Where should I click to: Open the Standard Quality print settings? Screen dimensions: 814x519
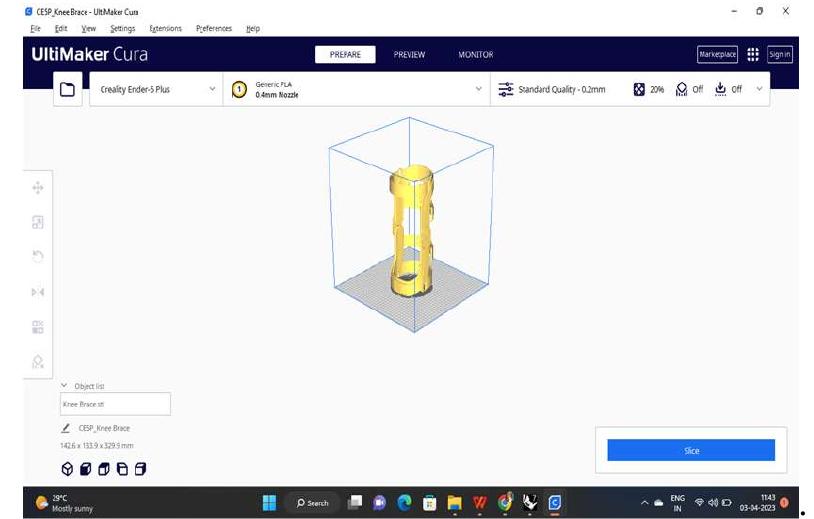[x=630, y=89]
